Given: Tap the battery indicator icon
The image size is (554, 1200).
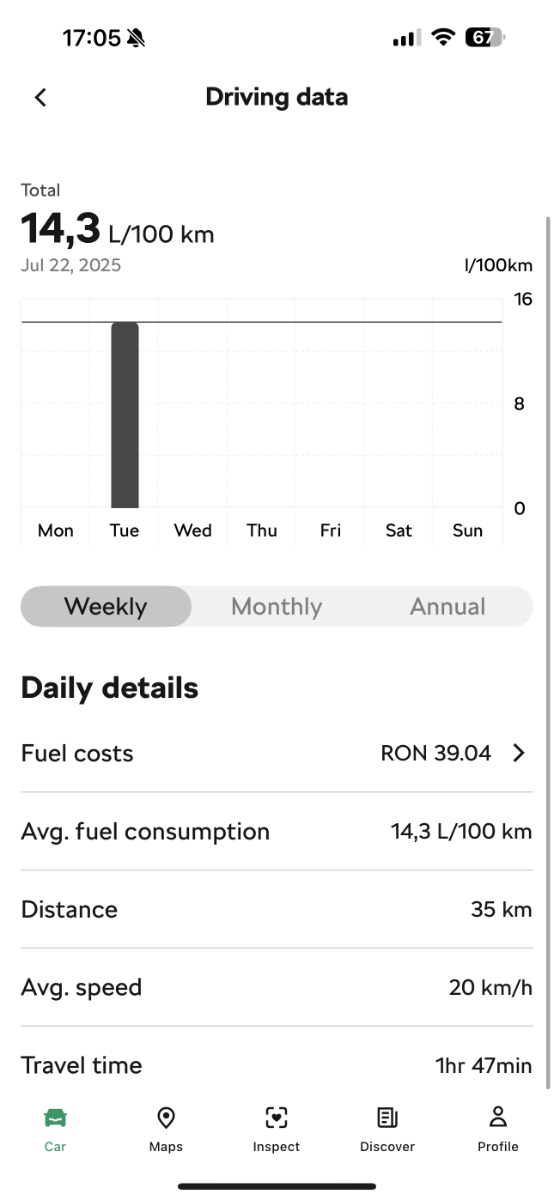Looking at the screenshot, I should click(x=485, y=38).
